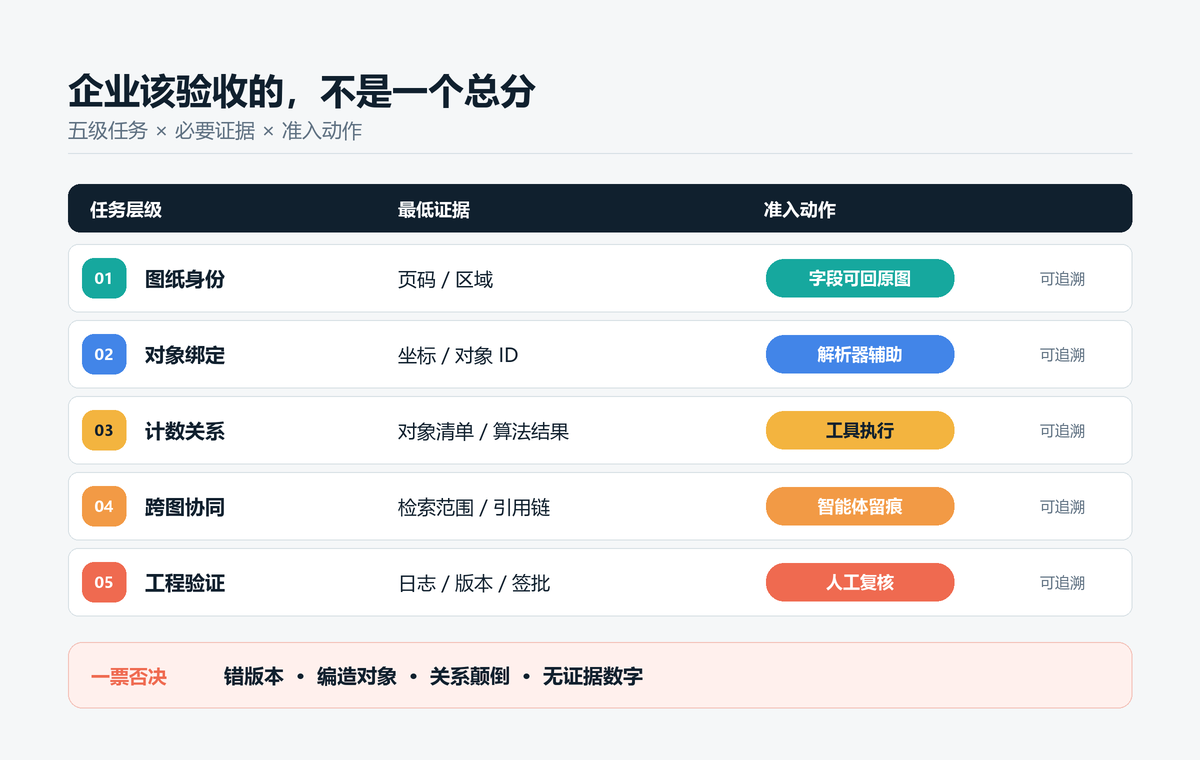Select the 跨图协同 row title
Viewport: 1200px width, 760px height.
[185, 507]
